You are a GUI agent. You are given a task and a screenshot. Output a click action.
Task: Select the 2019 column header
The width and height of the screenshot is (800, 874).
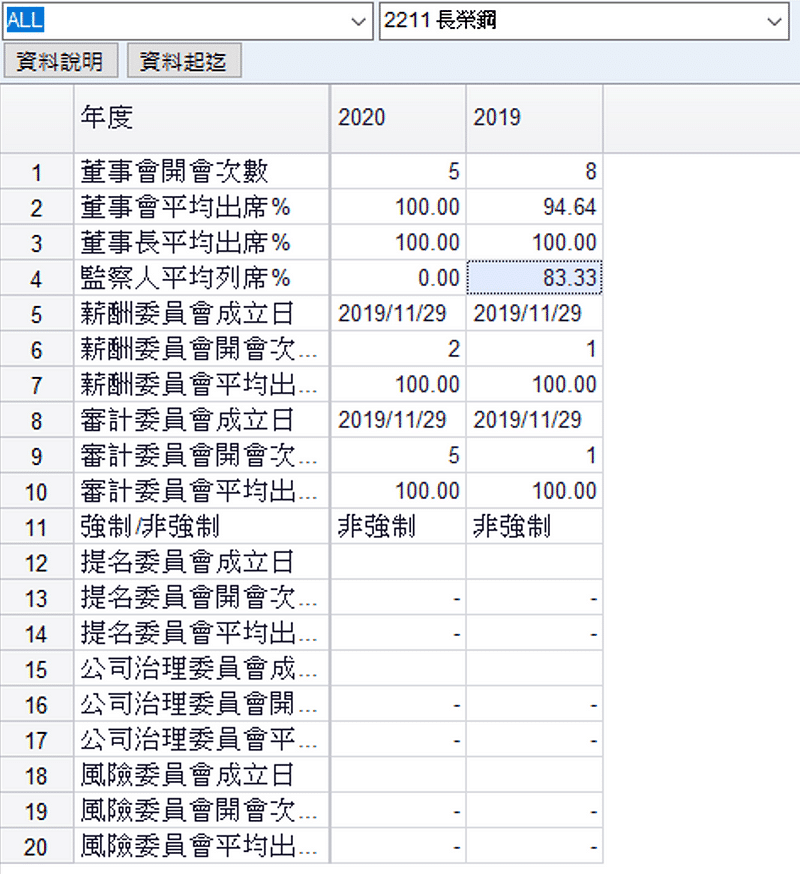[534, 118]
